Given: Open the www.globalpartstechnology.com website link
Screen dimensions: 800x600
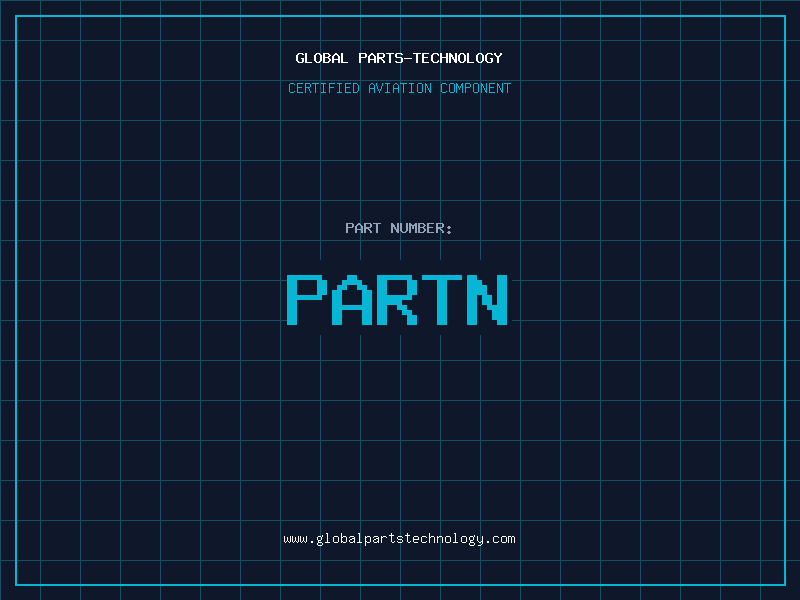Looking at the screenshot, I should pos(399,538).
